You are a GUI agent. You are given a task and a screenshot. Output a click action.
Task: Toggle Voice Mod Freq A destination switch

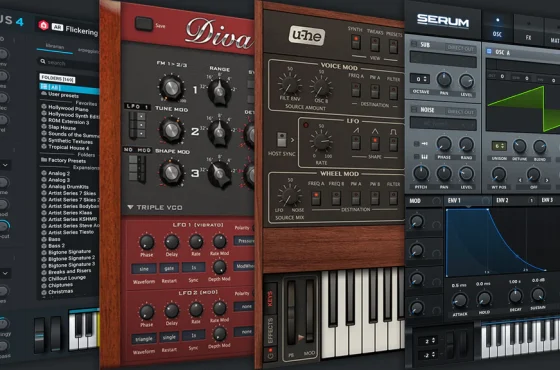[x=356, y=90]
